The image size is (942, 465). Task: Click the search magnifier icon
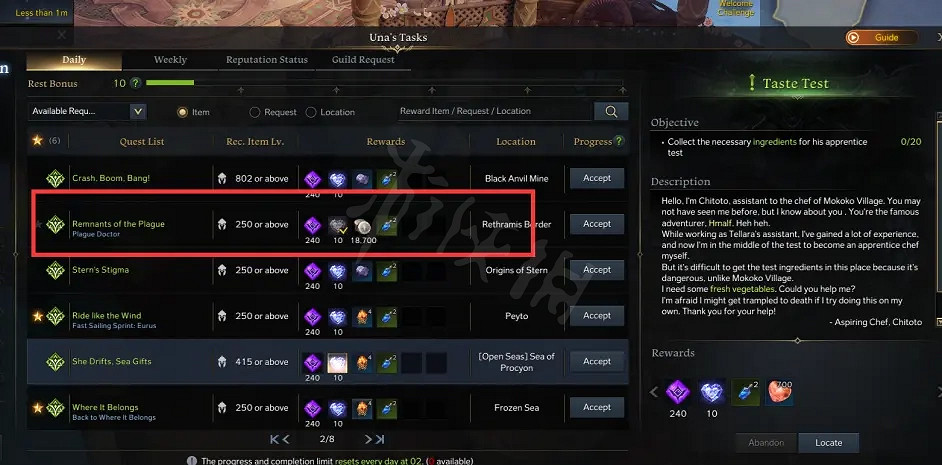[611, 111]
